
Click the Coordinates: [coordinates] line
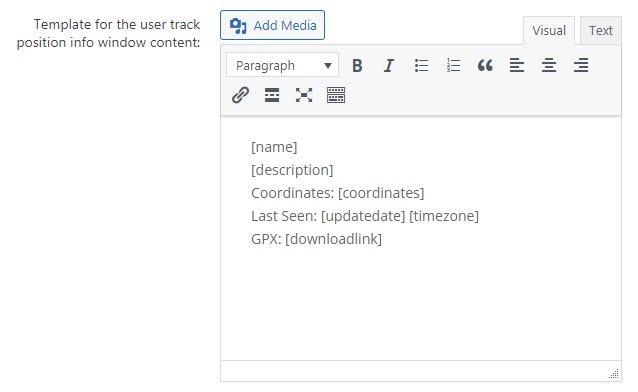point(338,193)
